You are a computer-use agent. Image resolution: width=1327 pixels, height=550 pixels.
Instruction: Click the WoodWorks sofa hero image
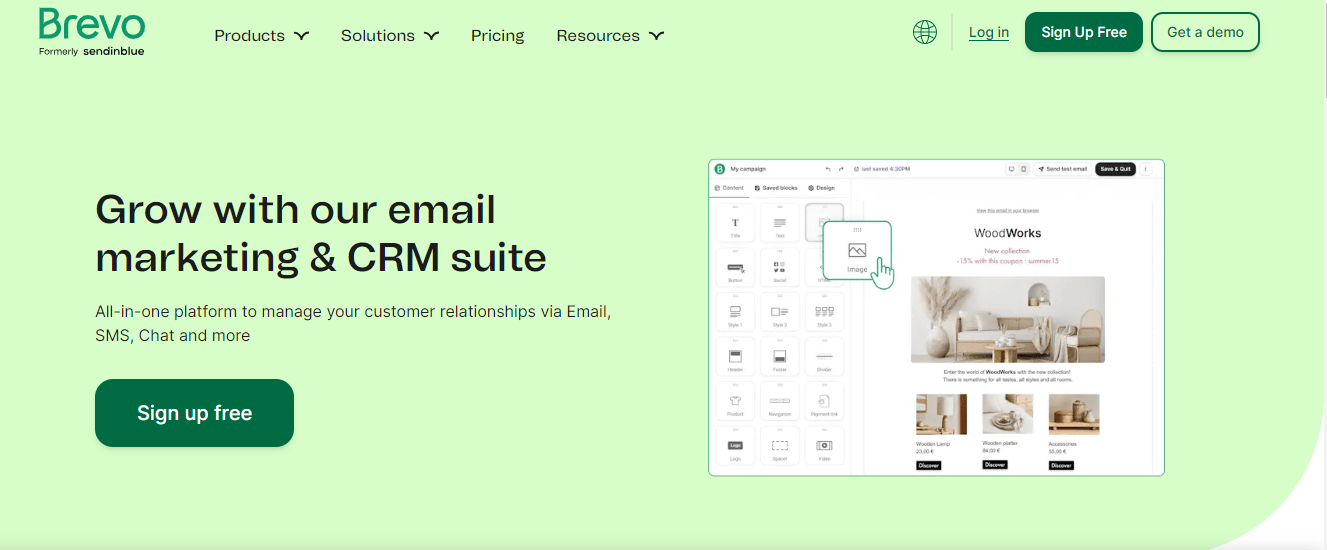(1007, 320)
